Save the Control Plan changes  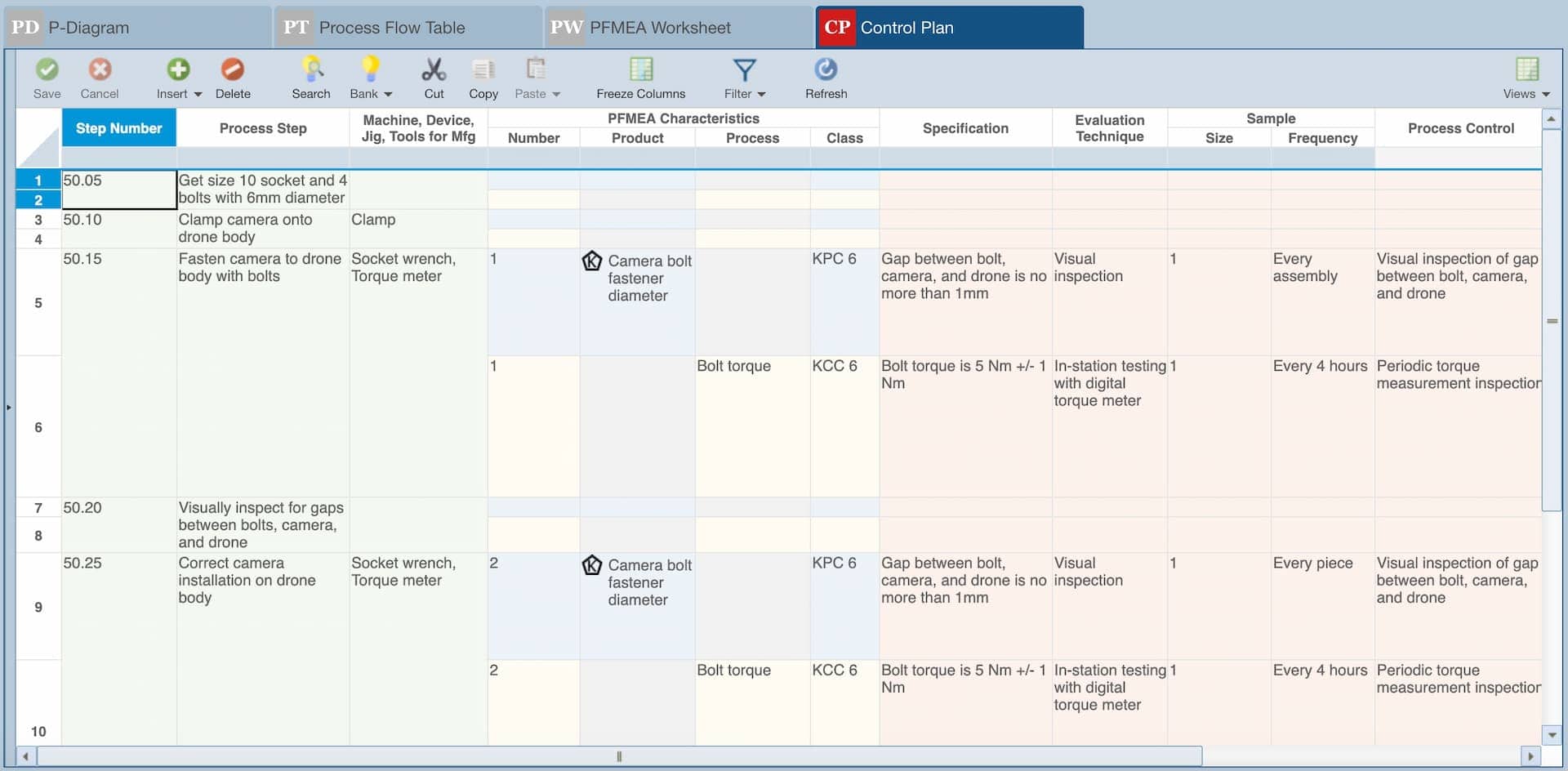47,78
